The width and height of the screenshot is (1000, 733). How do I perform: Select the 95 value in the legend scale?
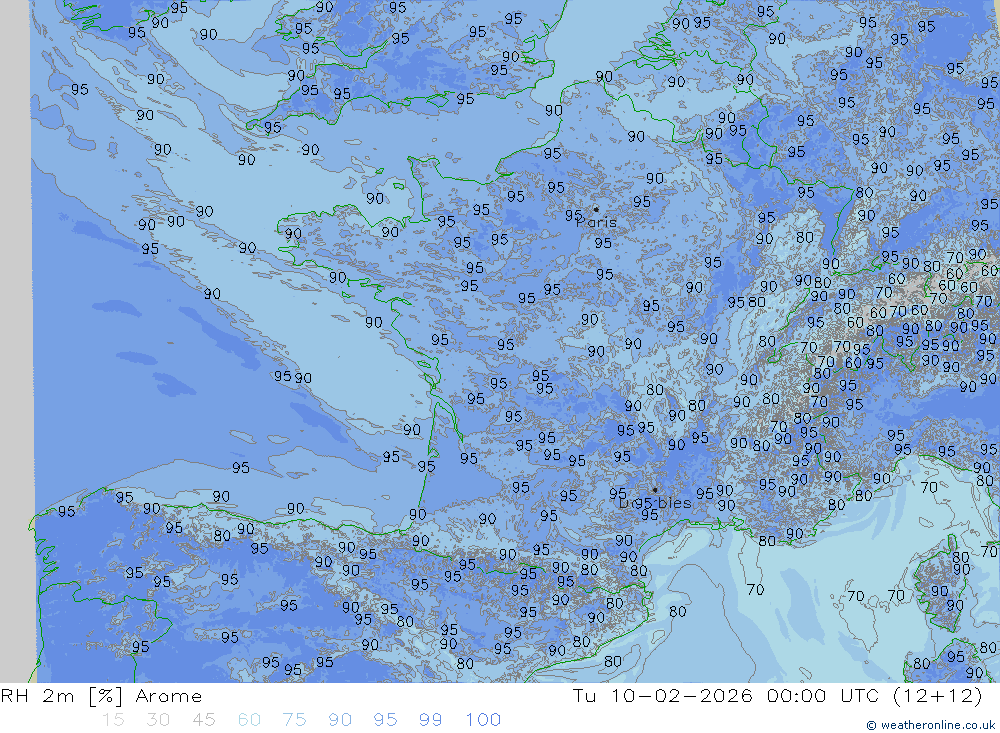click(x=385, y=720)
